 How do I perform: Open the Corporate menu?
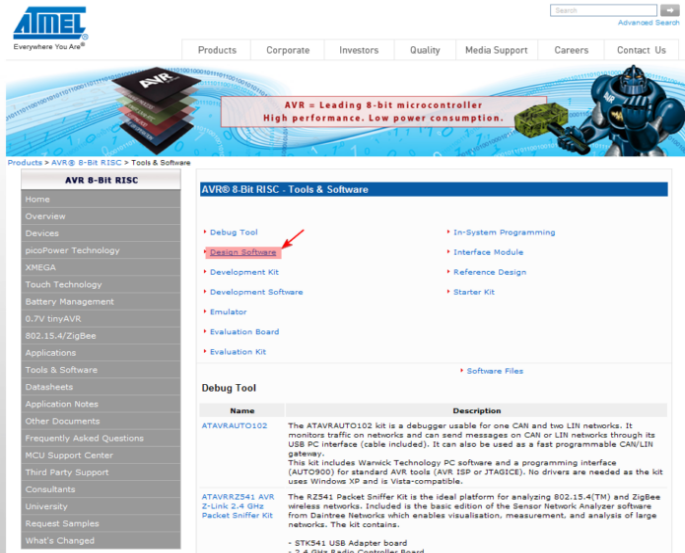288,50
